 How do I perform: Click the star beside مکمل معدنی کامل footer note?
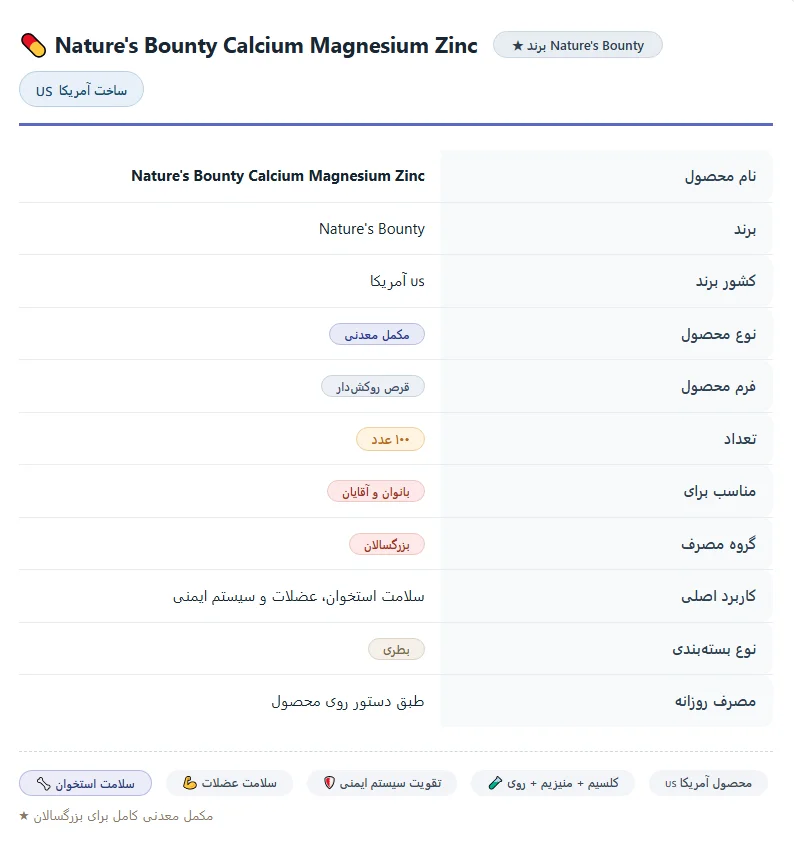24,816
